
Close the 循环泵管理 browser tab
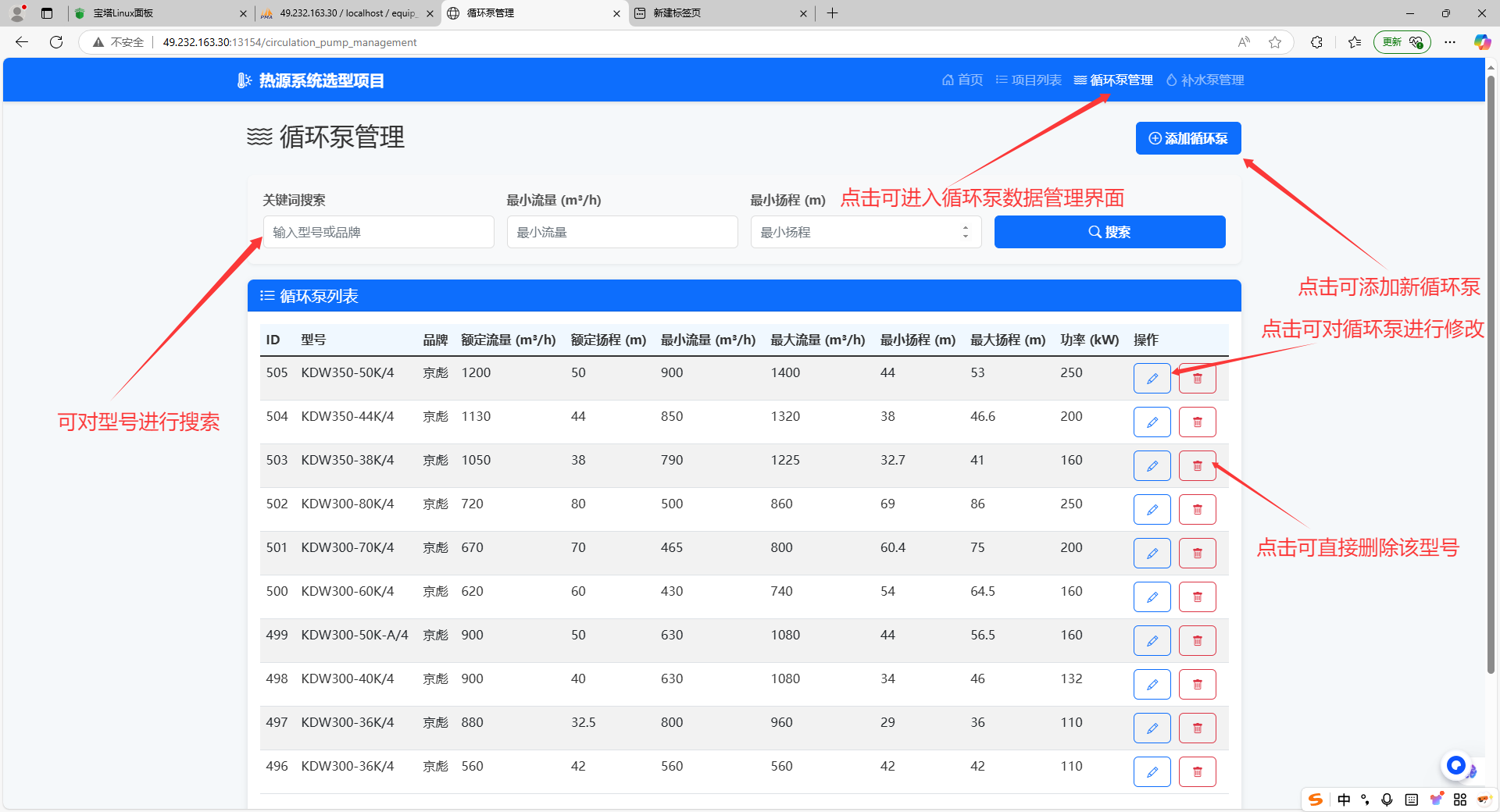tap(616, 13)
